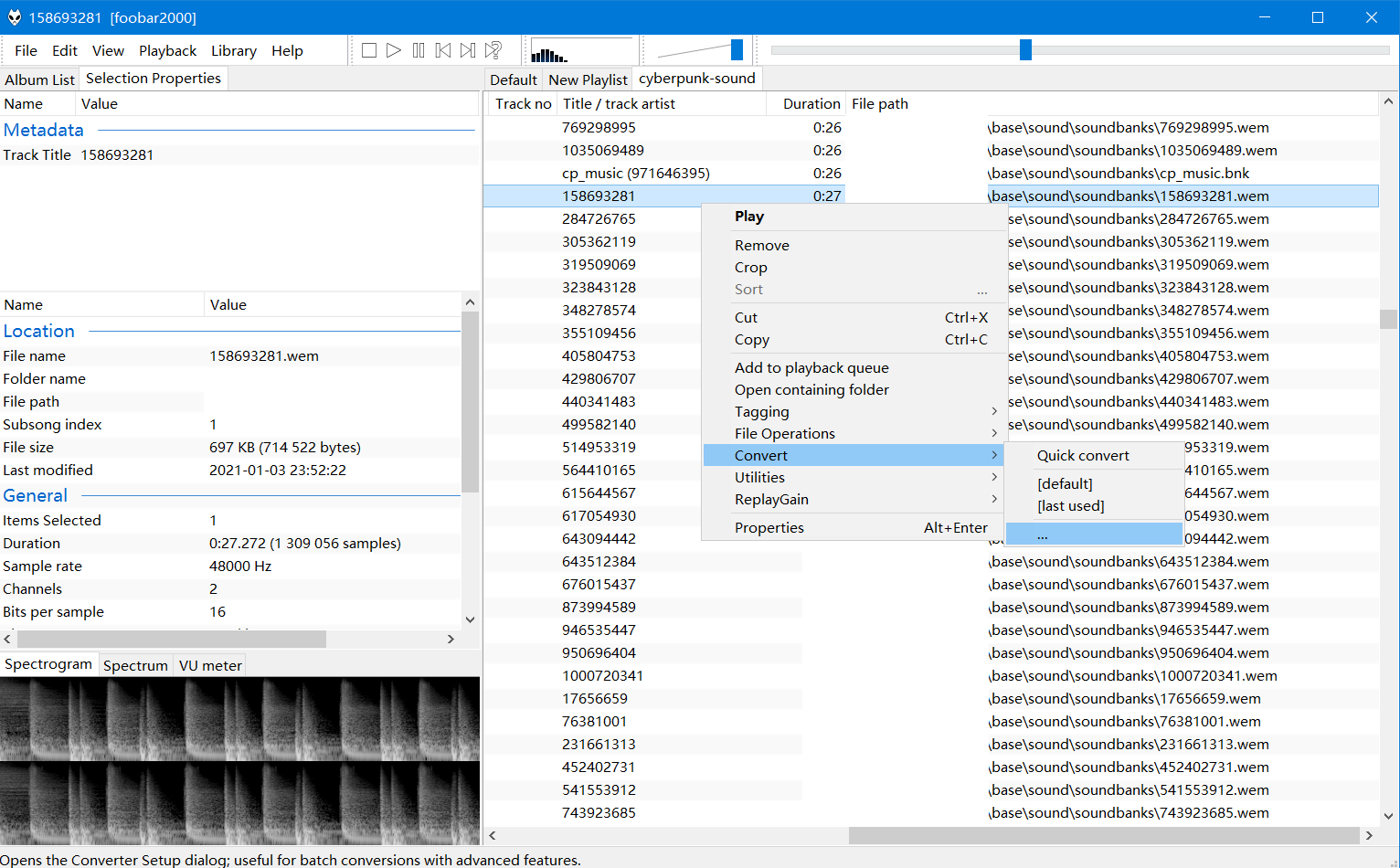Click the Stop playback button
Viewport: 1400px width, 868px height.
(x=369, y=50)
